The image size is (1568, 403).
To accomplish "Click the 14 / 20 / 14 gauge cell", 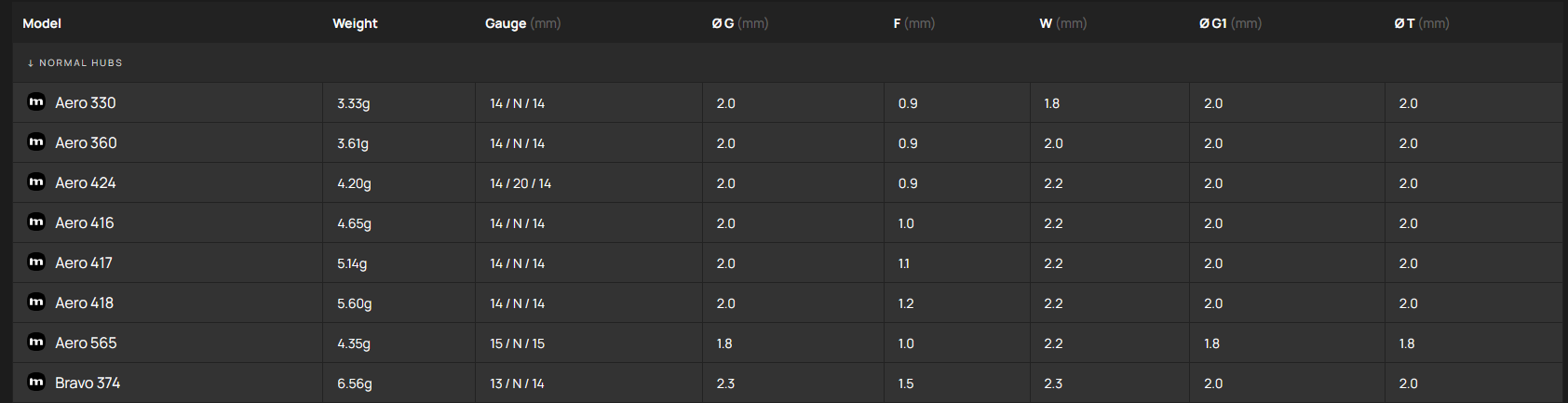I will click(x=520, y=183).
